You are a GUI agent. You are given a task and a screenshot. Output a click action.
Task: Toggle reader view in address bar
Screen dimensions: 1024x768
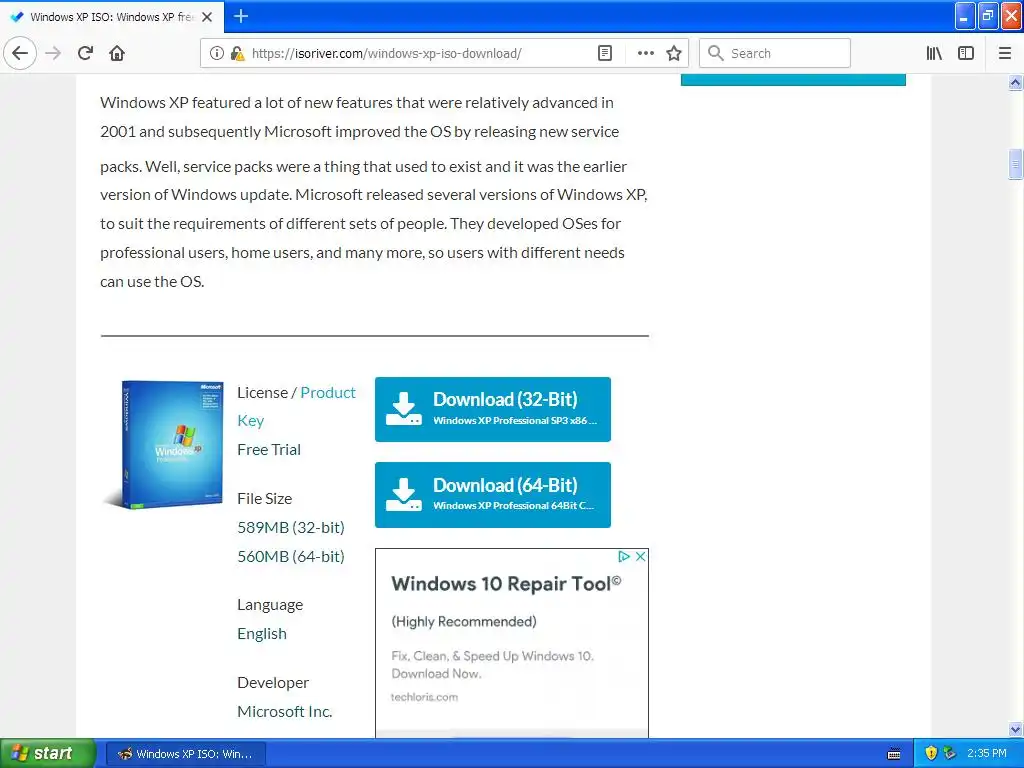coord(605,53)
